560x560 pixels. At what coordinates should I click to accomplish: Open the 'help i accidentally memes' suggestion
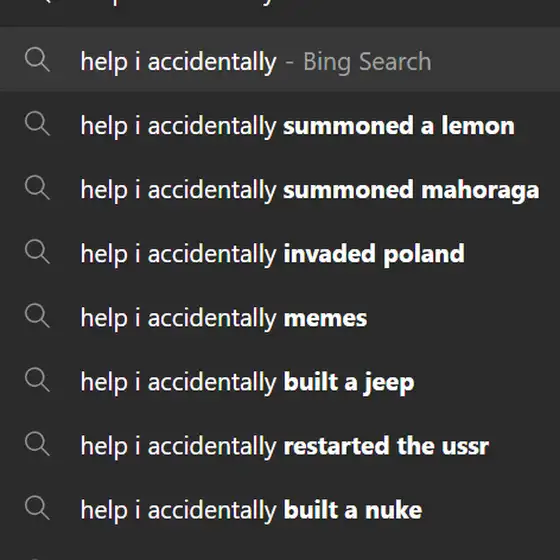[x=280, y=318]
